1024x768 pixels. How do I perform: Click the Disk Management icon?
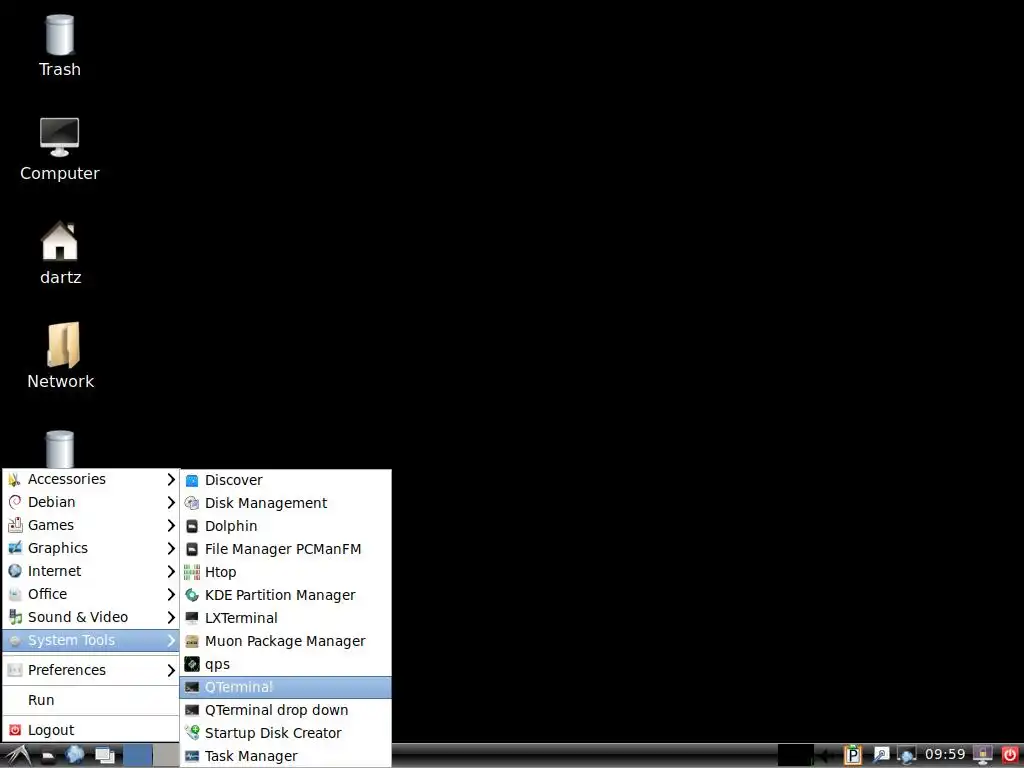[192, 504]
